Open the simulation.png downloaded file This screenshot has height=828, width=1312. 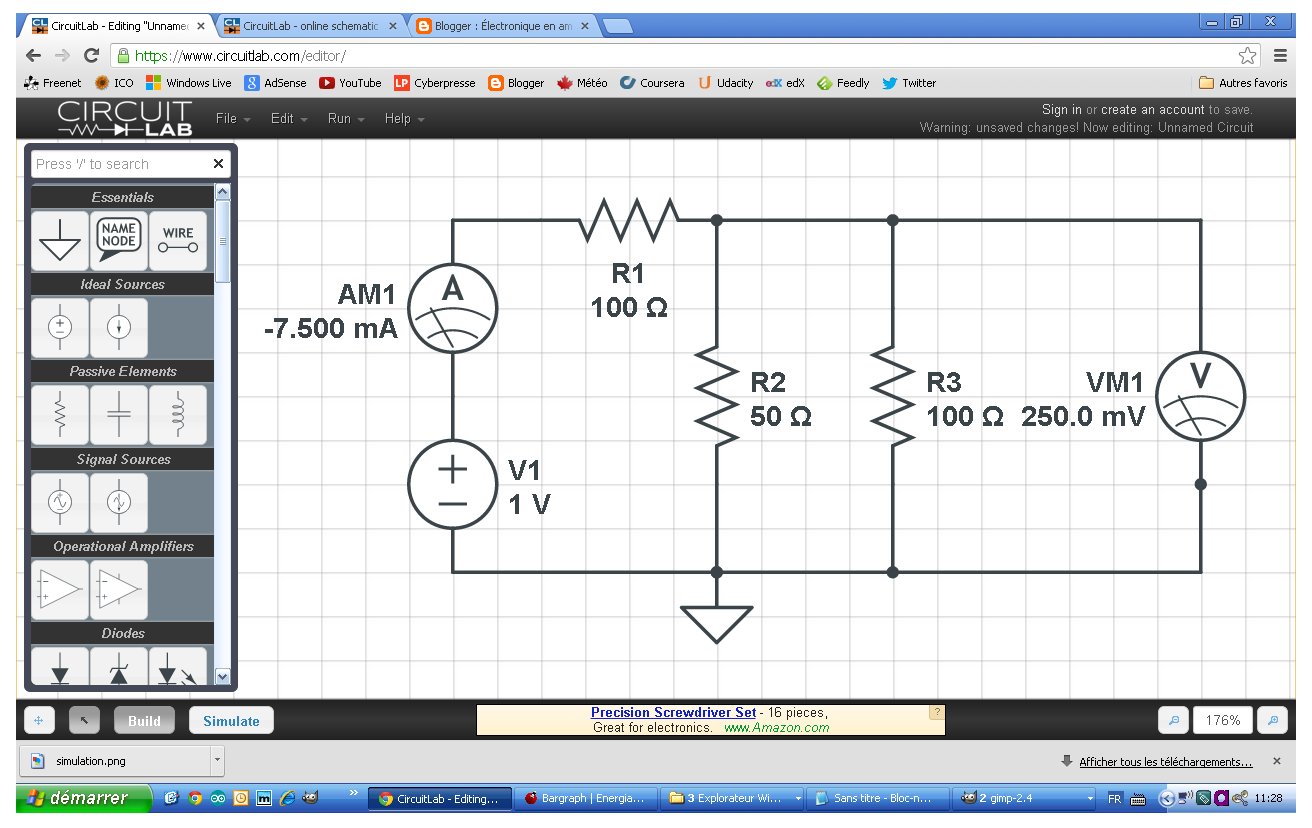(114, 761)
